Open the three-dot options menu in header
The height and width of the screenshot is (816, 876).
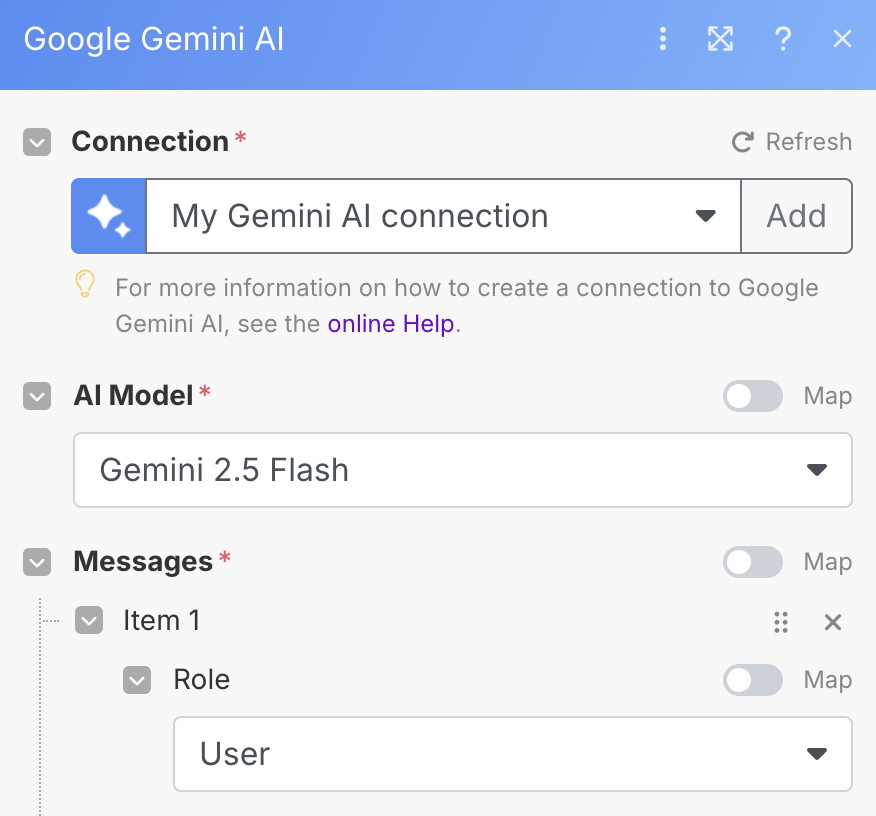point(663,39)
